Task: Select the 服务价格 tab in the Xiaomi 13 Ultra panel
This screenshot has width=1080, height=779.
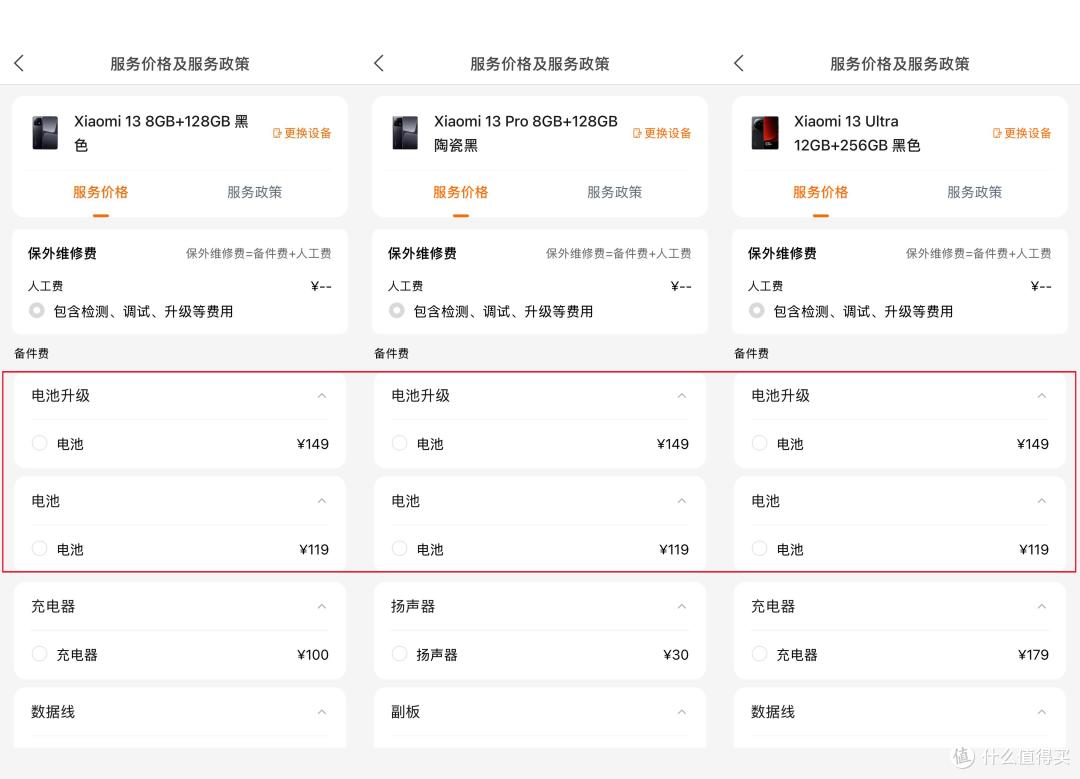Action: tap(820, 192)
